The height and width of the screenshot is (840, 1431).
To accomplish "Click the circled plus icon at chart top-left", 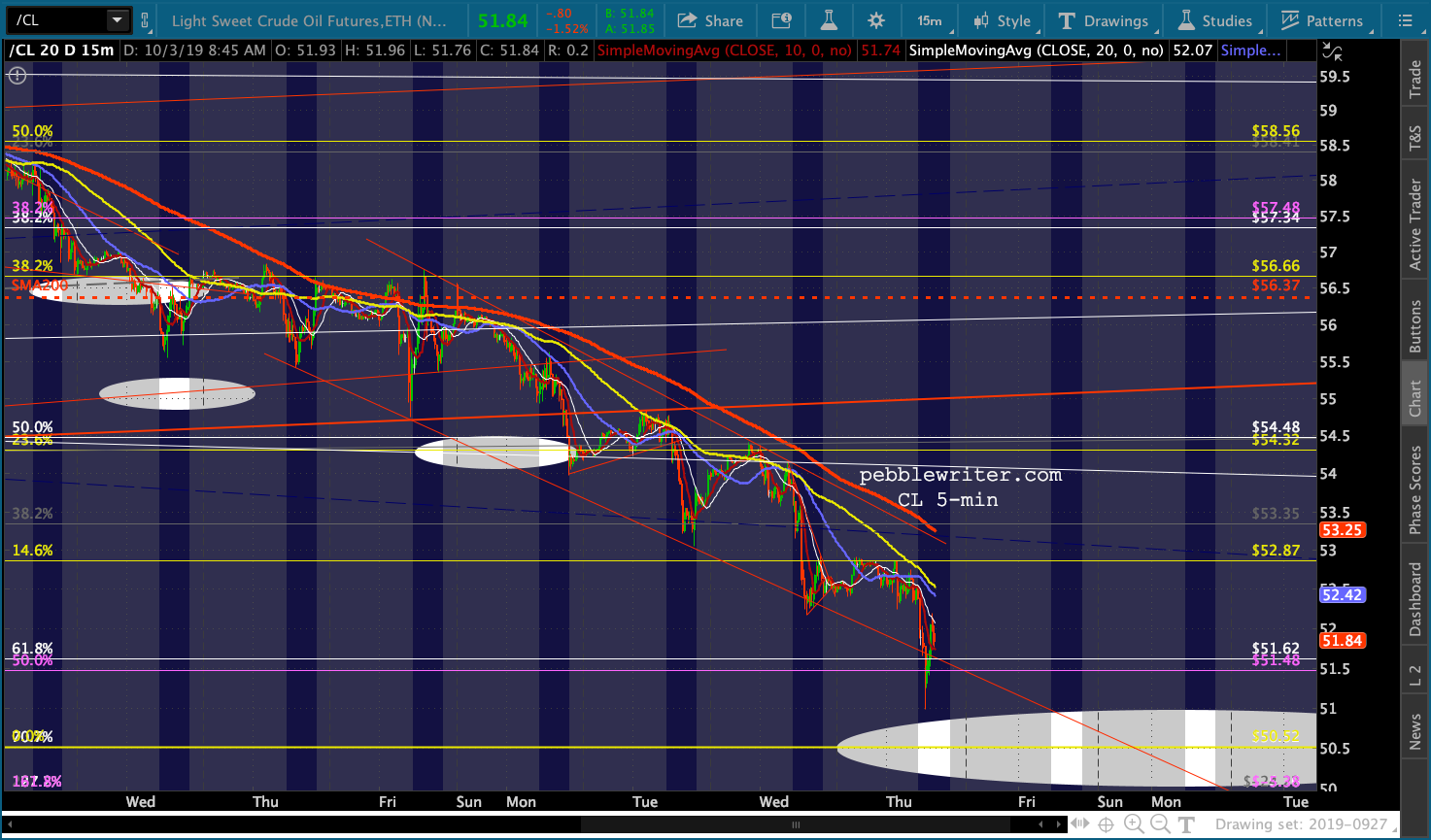I will point(17,75).
